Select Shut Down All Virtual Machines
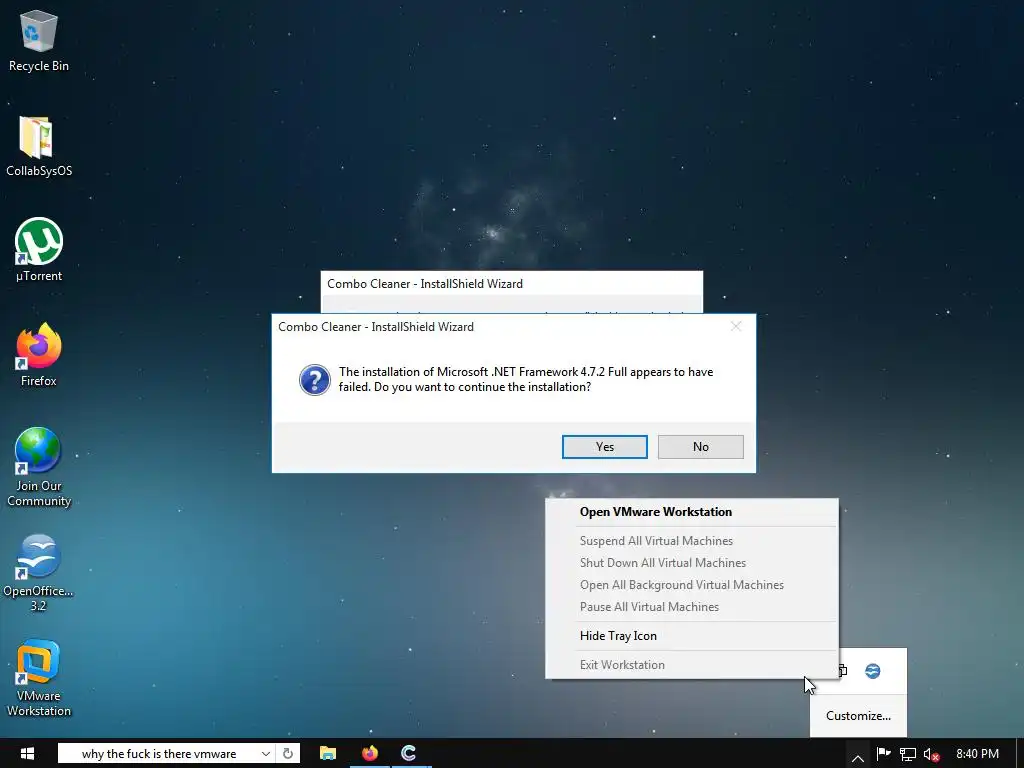Viewport: 1024px width, 768px height. (x=692, y=563)
